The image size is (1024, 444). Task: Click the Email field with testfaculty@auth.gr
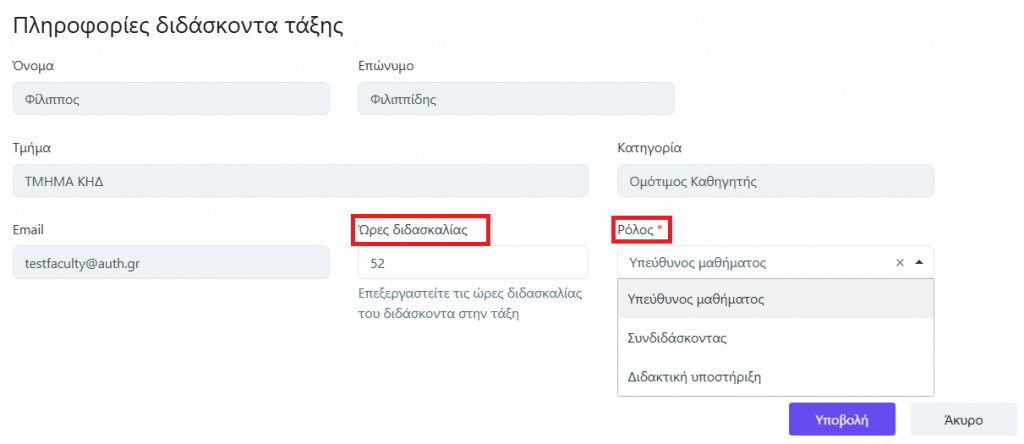pos(171,263)
